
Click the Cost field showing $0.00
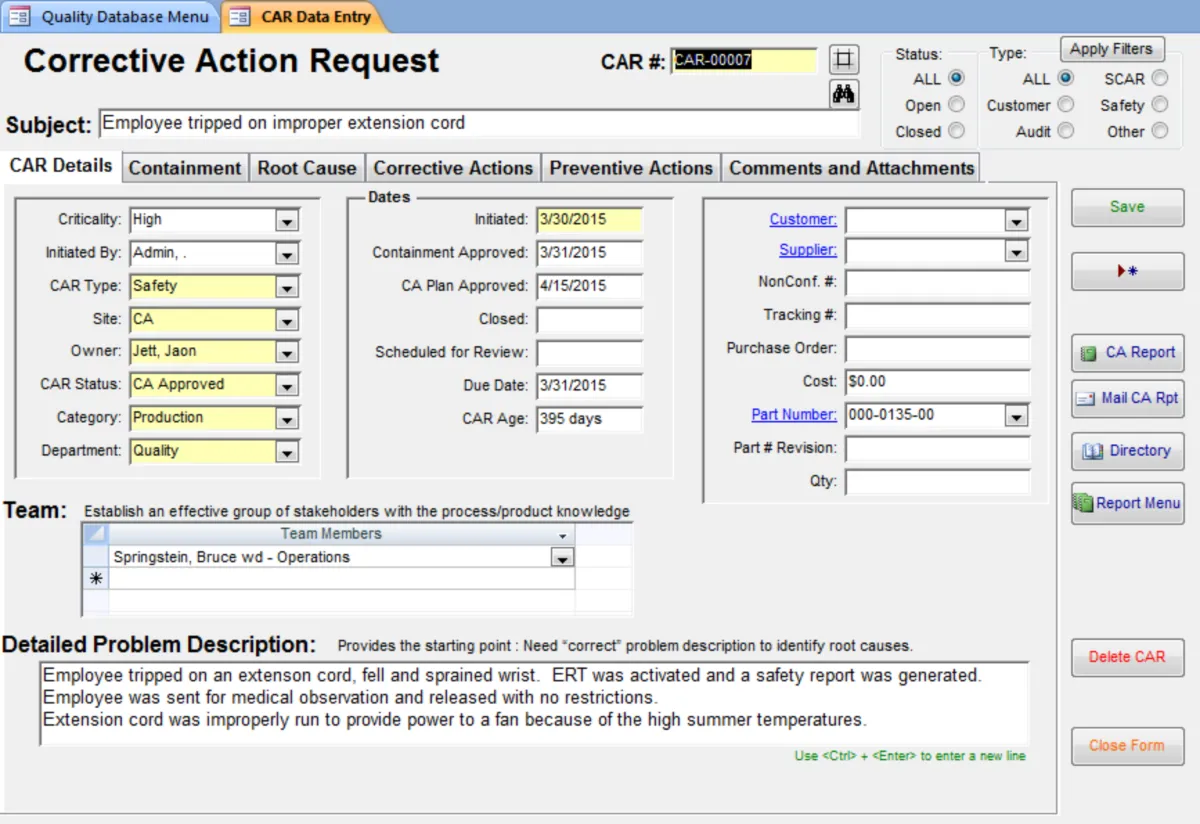937,382
